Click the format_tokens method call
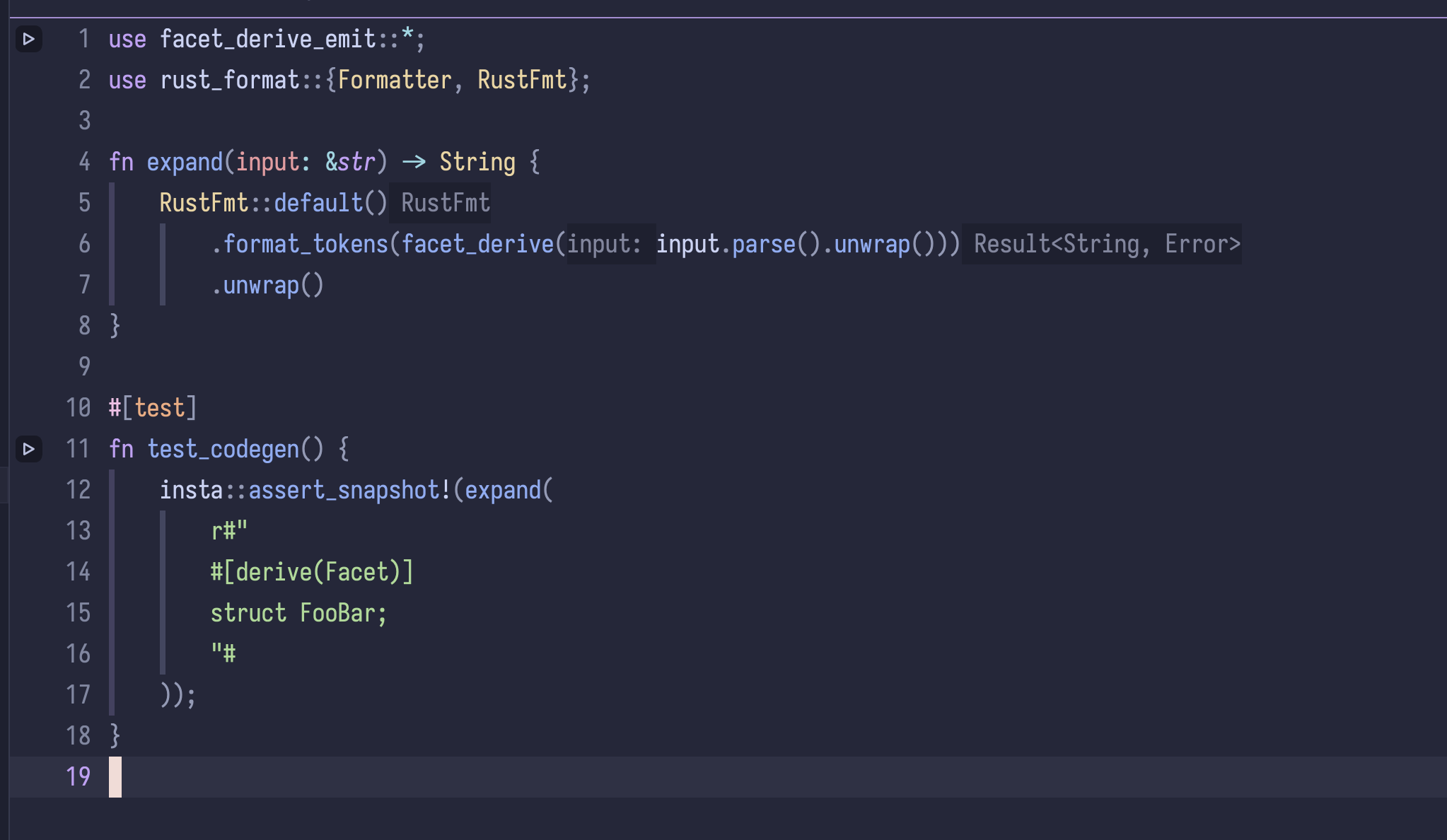Screen dimensions: 1447x840 306,245
